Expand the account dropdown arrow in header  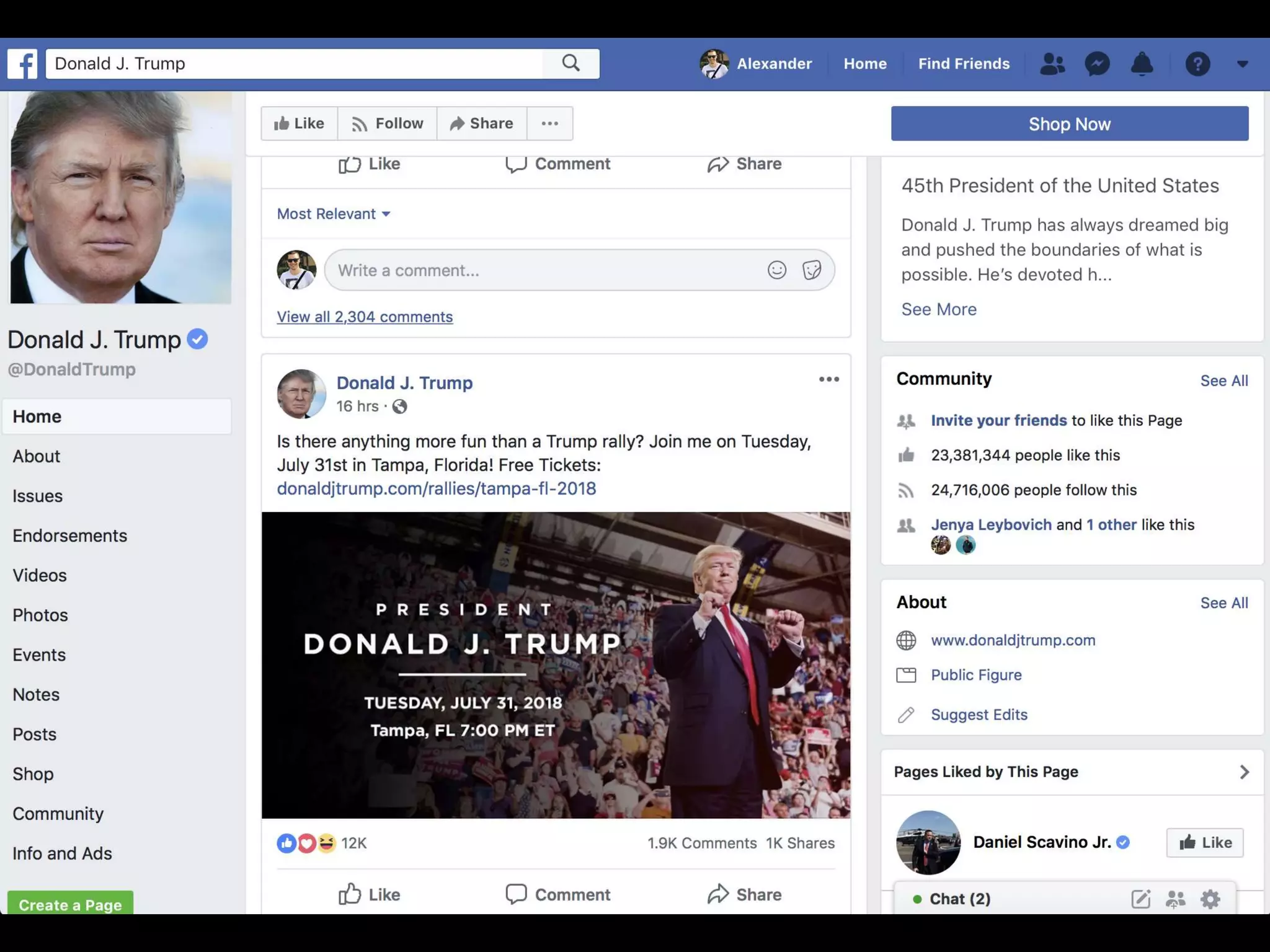point(1242,64)
